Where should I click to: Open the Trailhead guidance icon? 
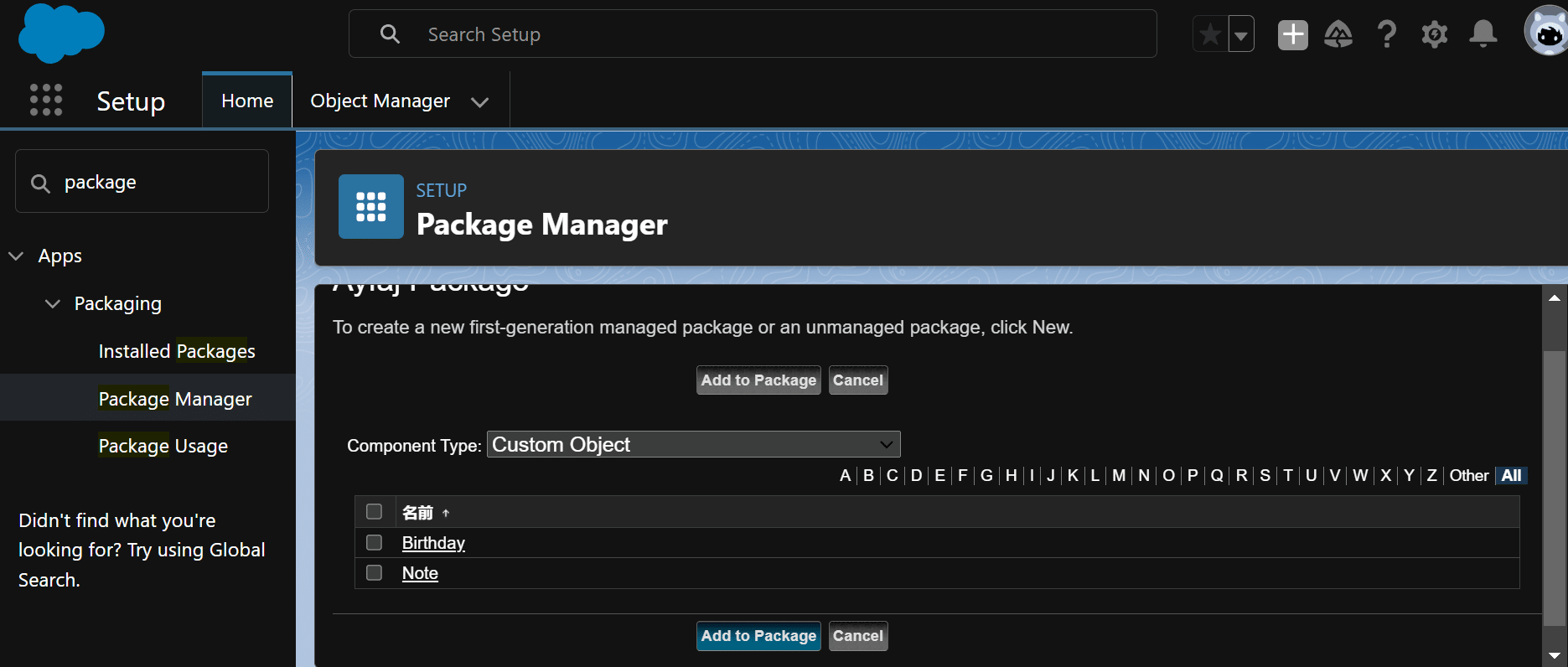tap(1338, 34)
